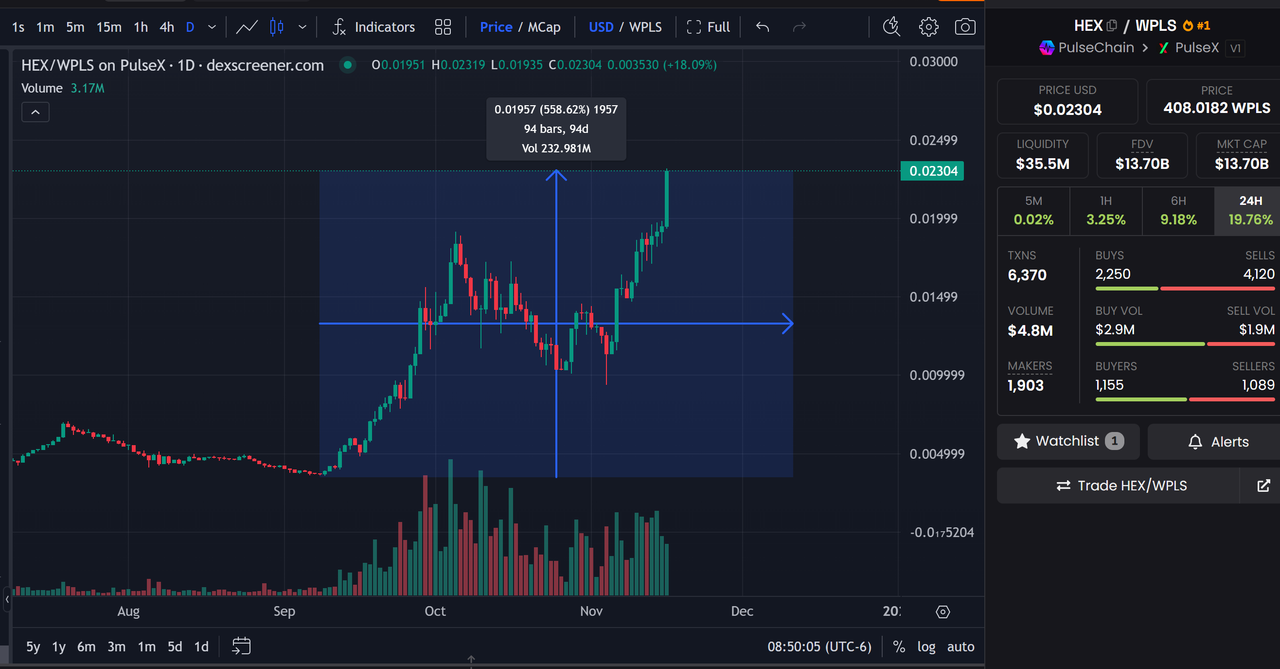
Task: Click the PulseX logo icon
Action: click(x=1164, y=47)
